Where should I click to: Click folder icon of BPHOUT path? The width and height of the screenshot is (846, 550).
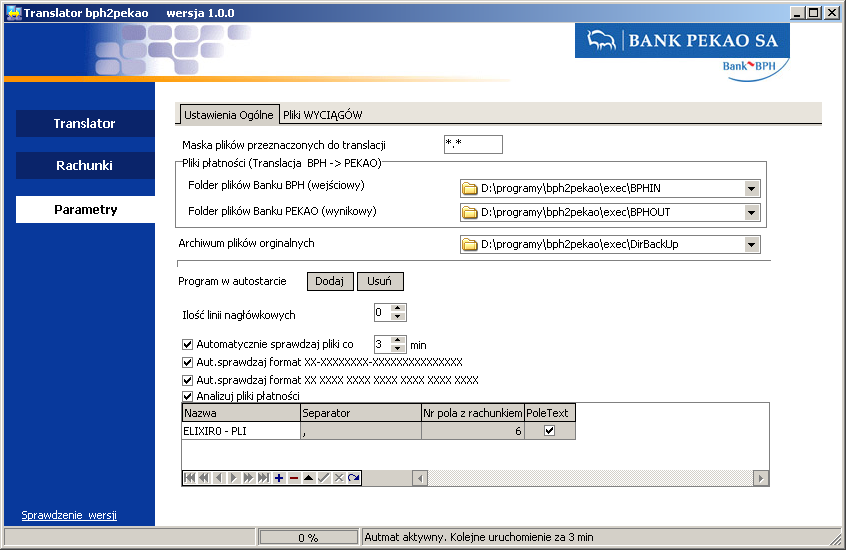click(470, 213)
